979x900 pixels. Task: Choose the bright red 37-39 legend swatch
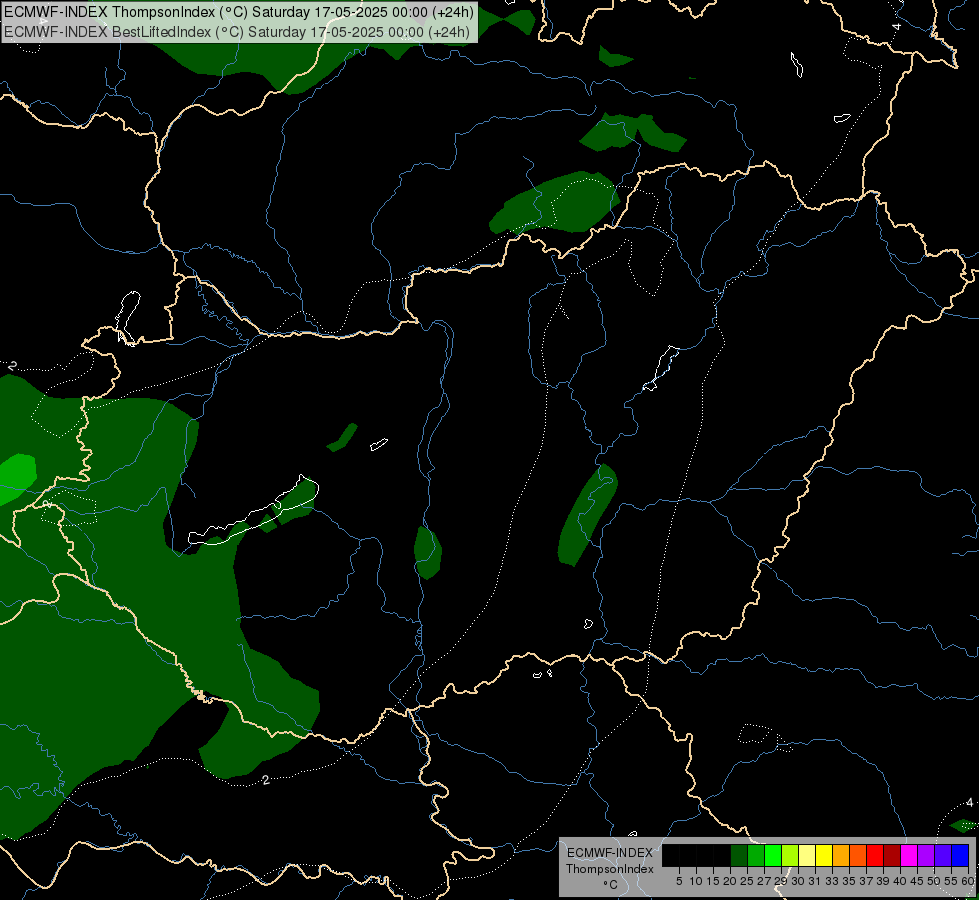(875, 856)
